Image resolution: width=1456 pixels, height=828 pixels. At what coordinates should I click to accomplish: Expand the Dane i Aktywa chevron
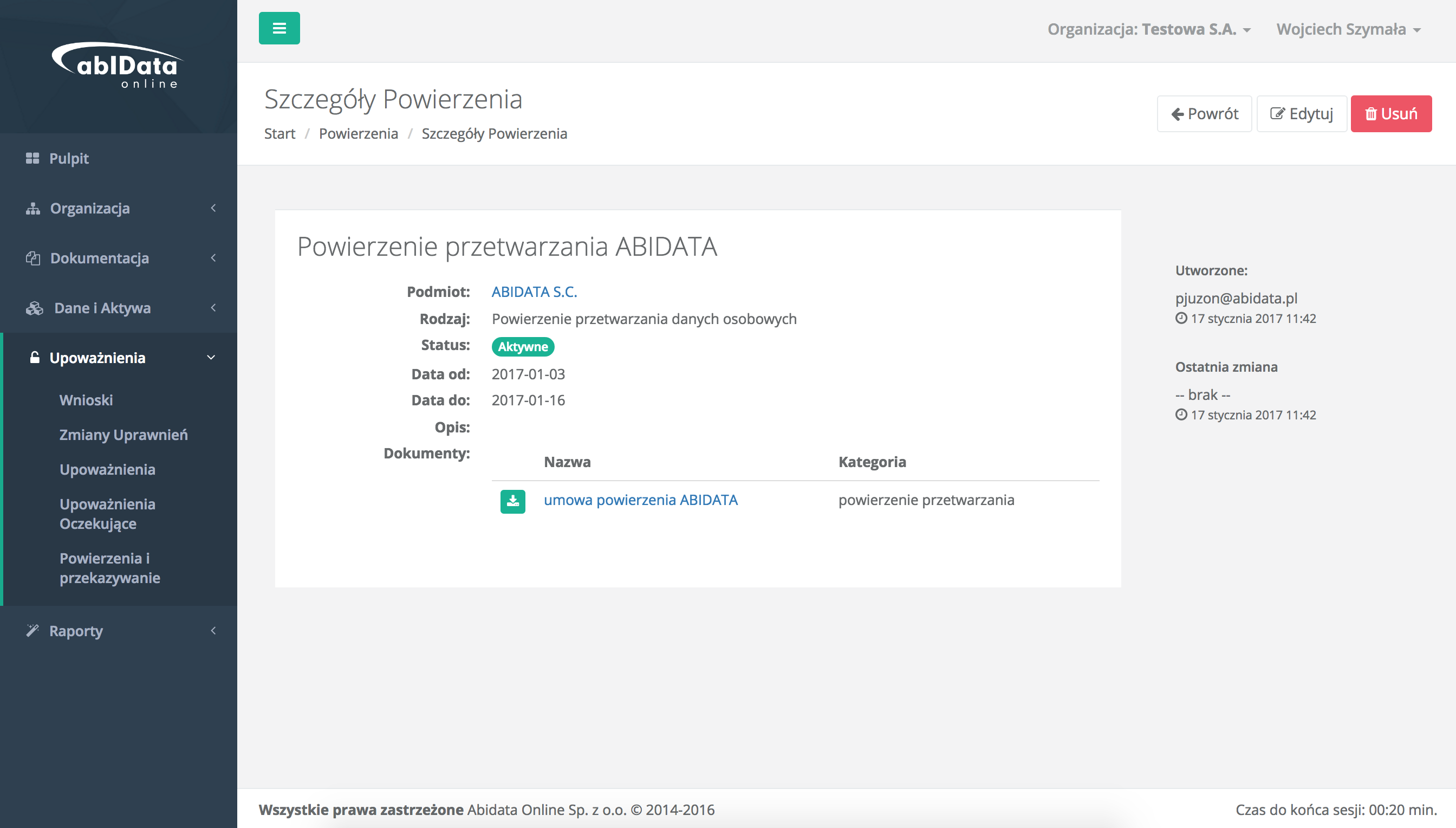(213, 308)
